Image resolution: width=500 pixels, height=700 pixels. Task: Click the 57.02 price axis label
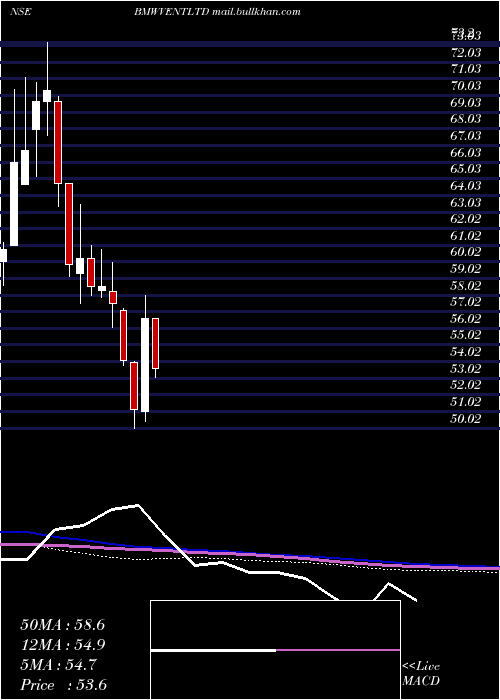click(x=466, y=302)
